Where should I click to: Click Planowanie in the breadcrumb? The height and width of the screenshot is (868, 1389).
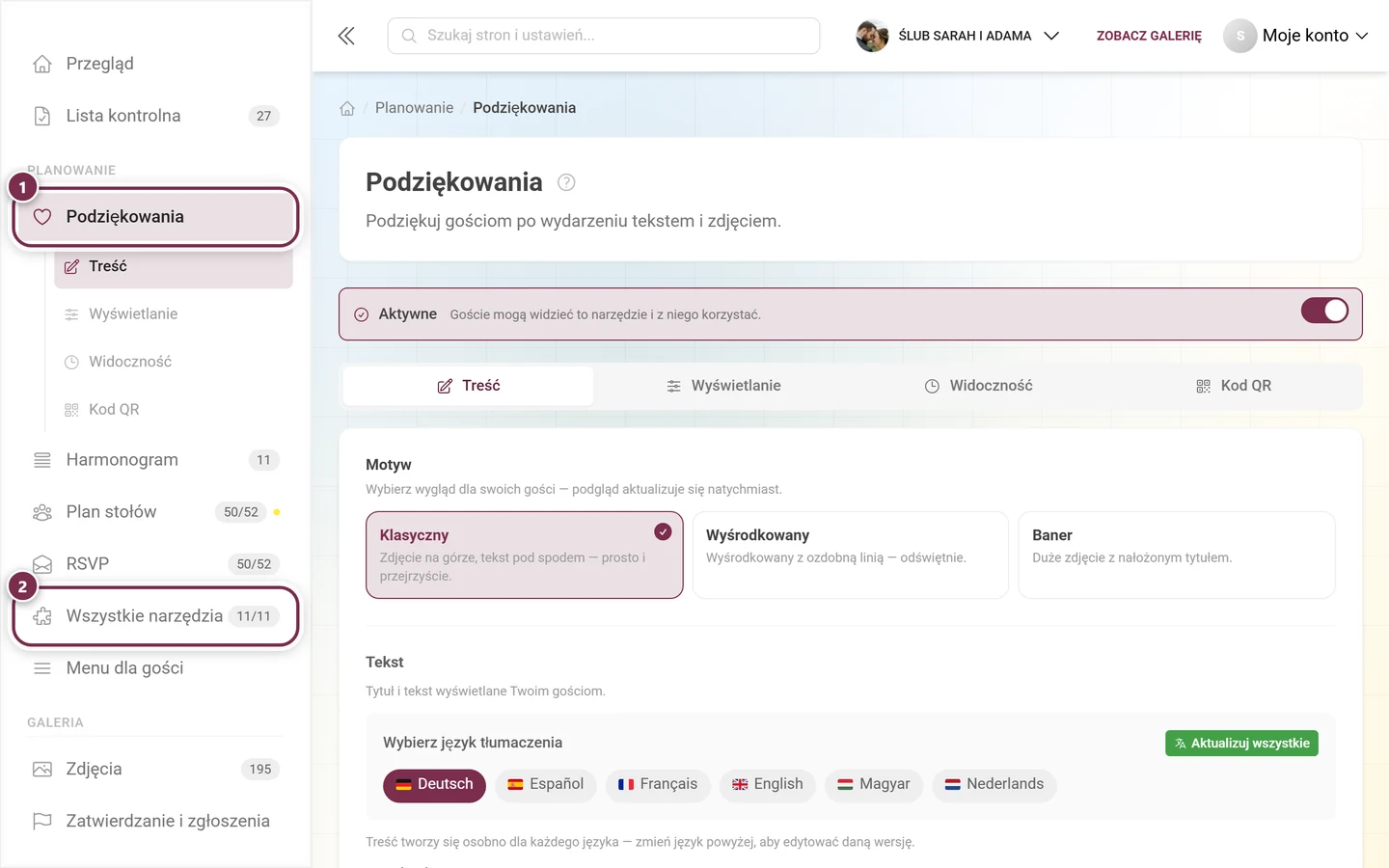click(414, 108)
